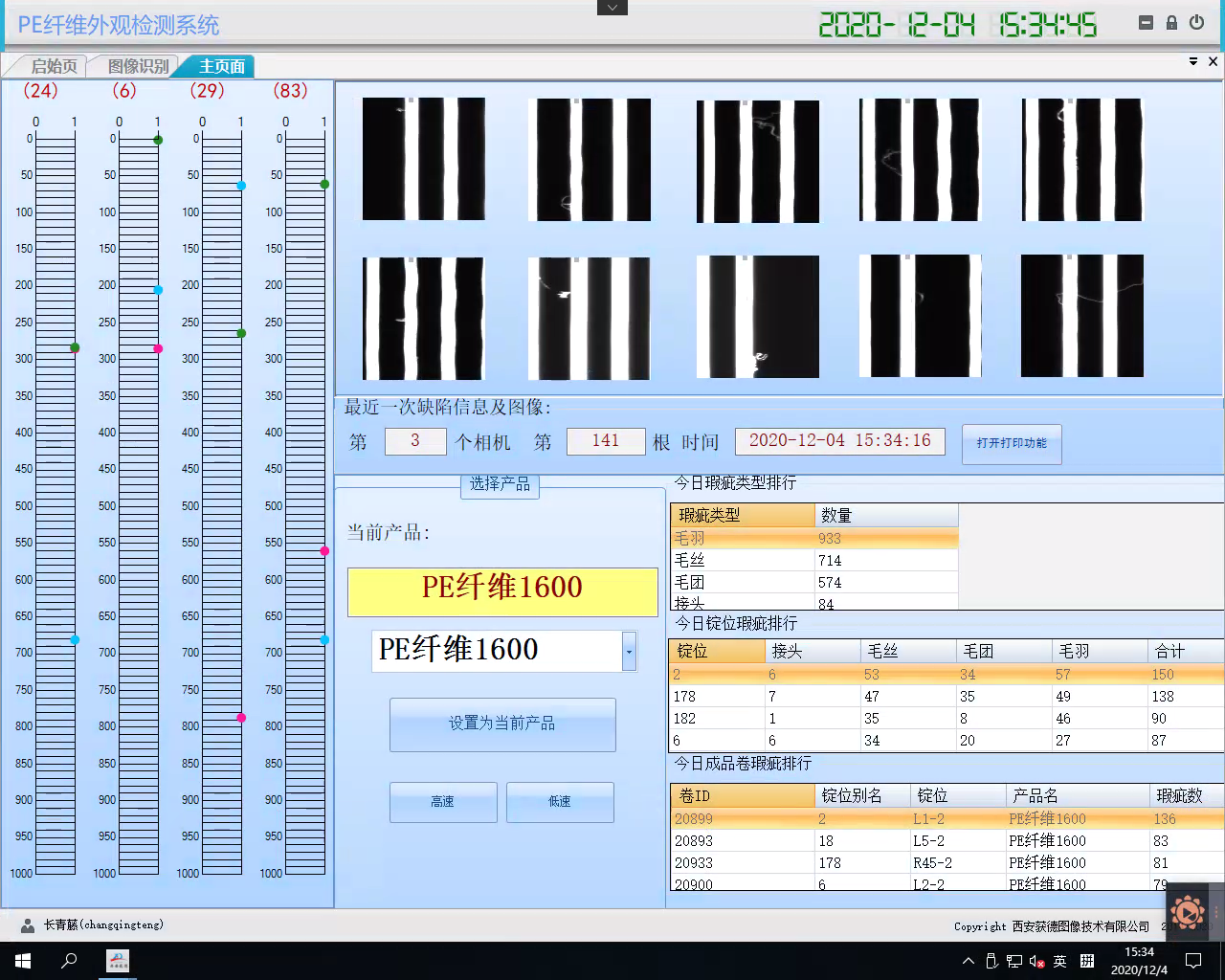Expand hidden icons in the system tray
Image resolution: width=1225 pixels, height=980 pixels.
pyautogui.click(x=968, y=960)
